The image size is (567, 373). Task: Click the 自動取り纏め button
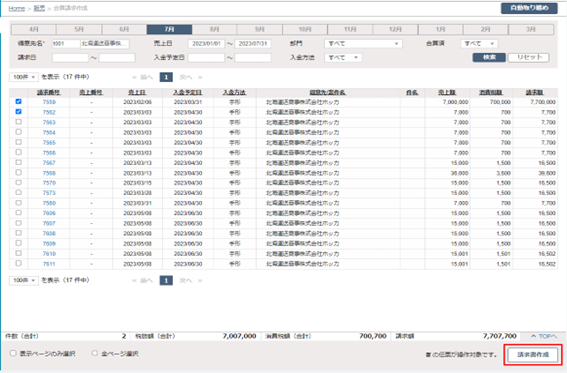coord(529,8)
